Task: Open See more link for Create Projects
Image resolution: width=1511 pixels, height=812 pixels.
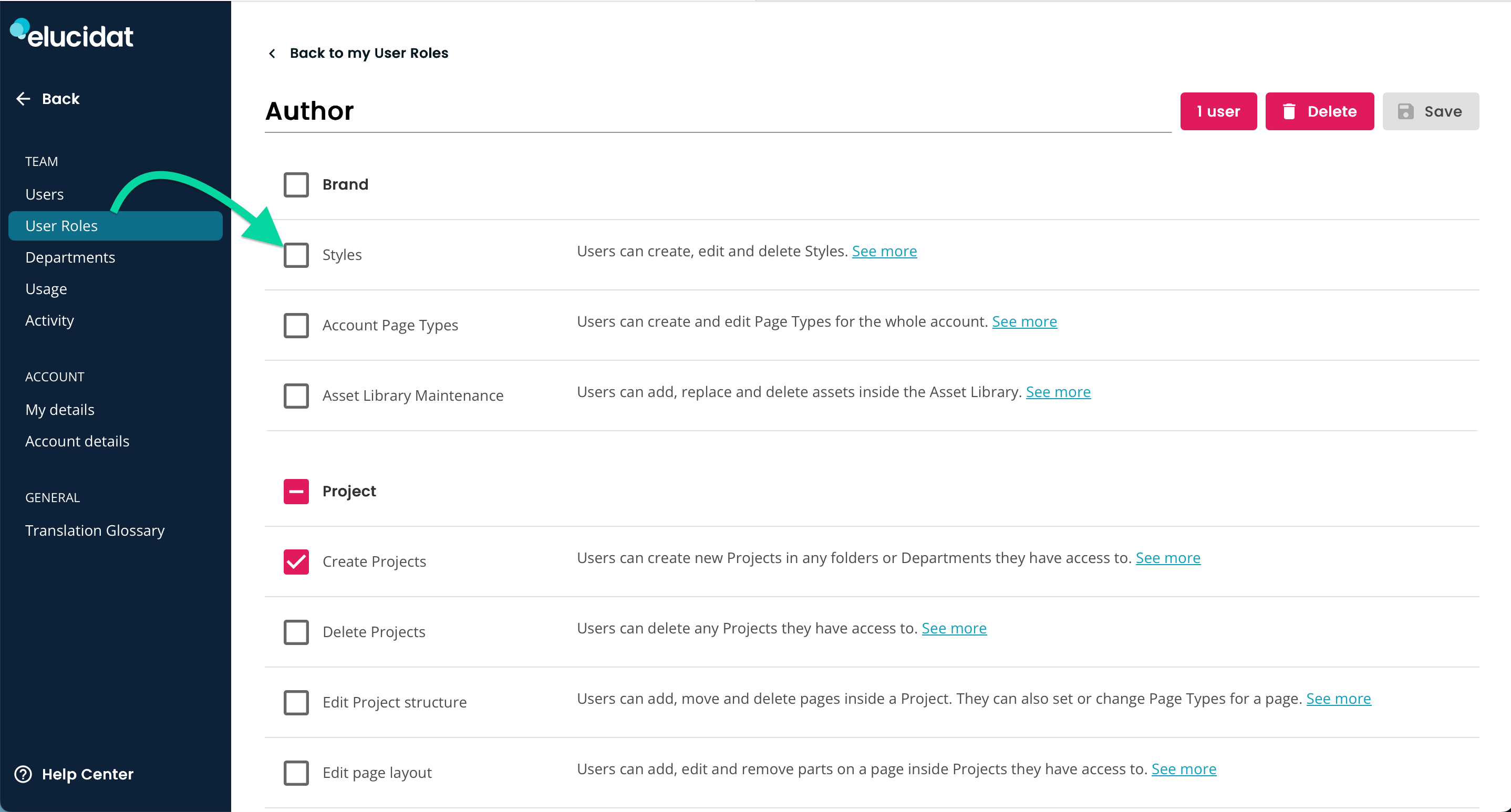Action: click(1168, 558)
